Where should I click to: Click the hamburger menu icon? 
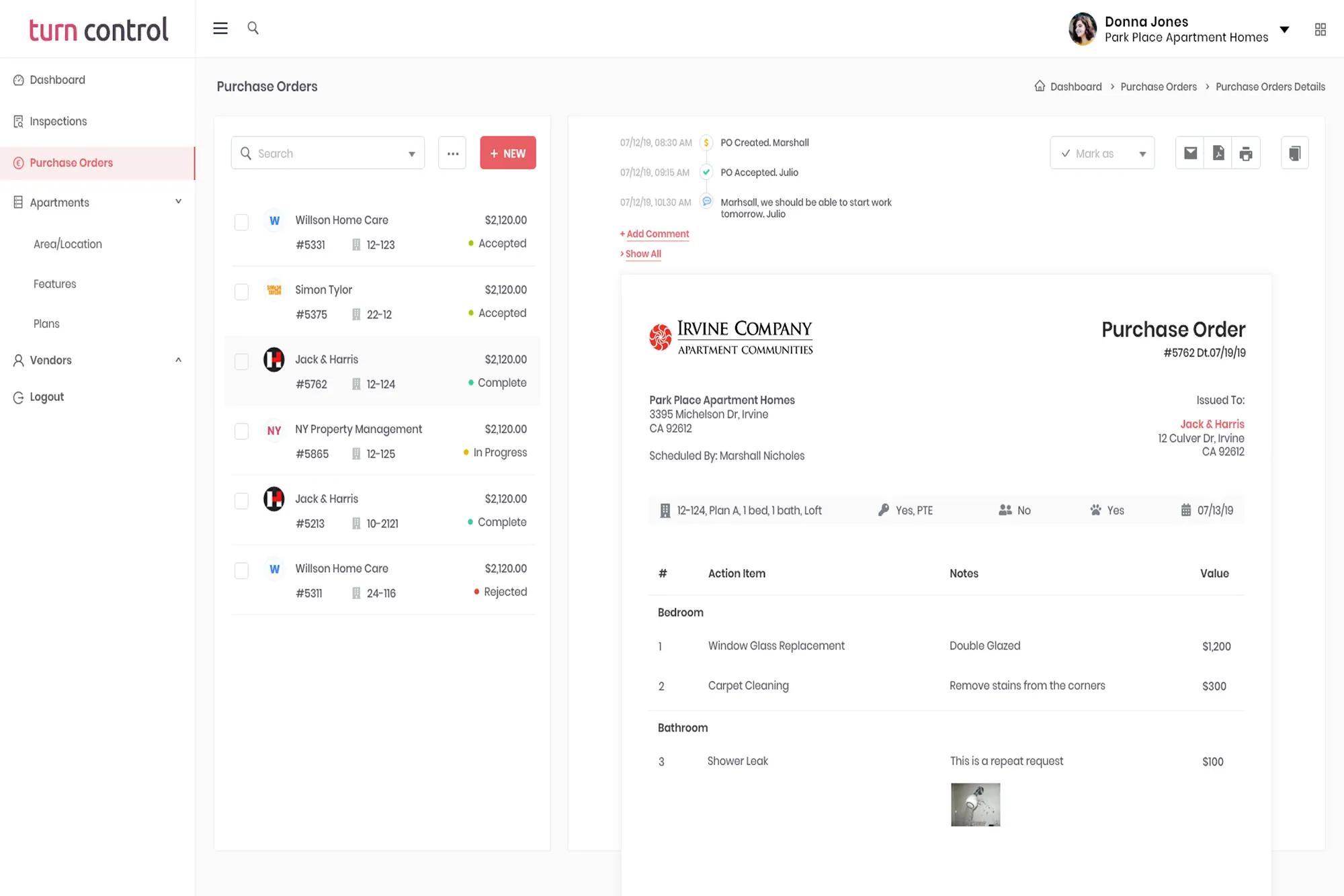(x=220, y=28)
